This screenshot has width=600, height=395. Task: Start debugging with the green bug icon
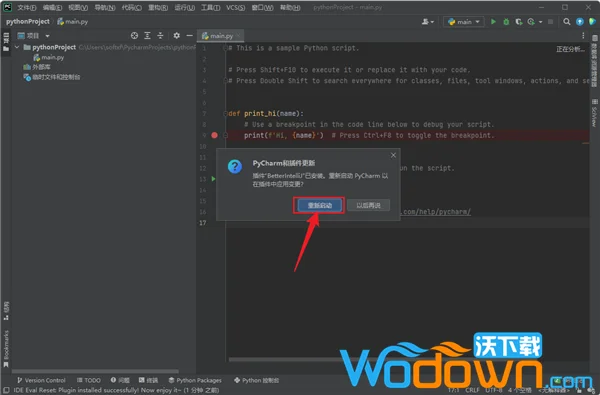(x=506, y=22)
